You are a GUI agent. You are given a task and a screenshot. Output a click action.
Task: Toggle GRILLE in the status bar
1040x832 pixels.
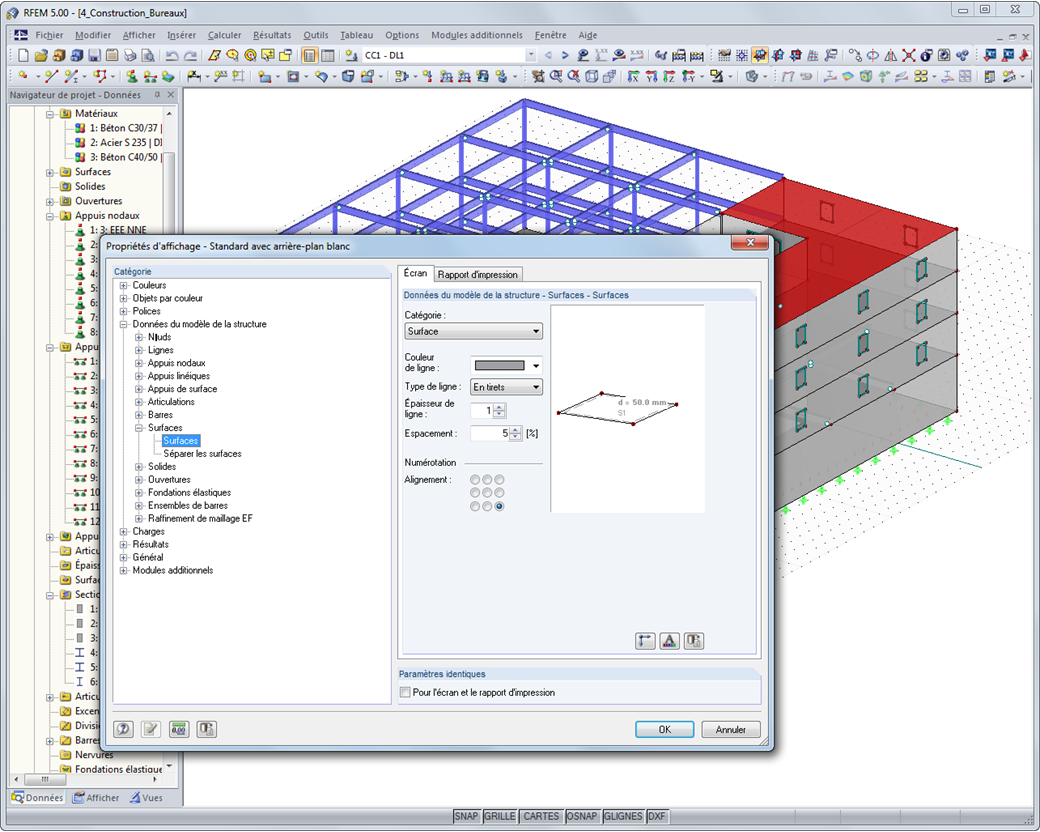click(499, 816)
